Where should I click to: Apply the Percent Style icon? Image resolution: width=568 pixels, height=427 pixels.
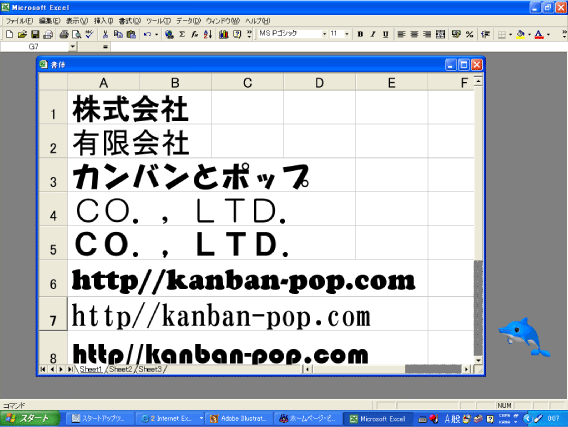click(x=469, y=34)
